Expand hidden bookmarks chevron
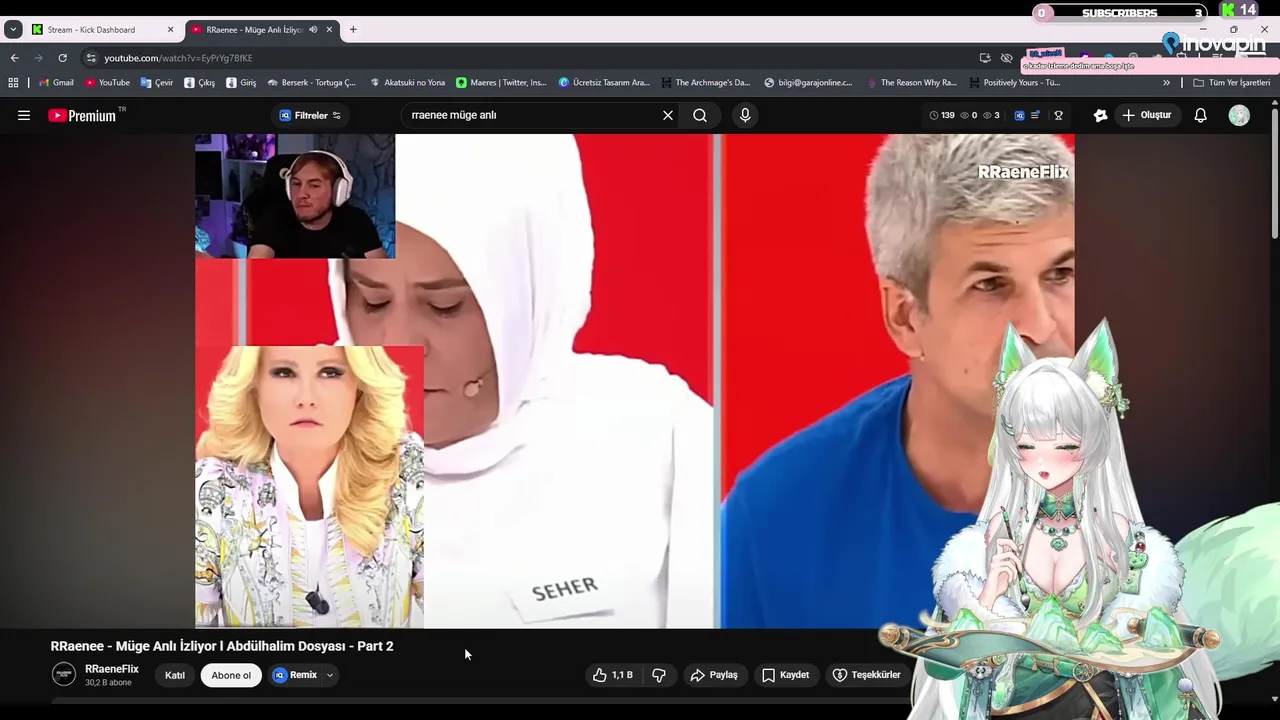The image size is (1280, 720). point(1166,83)
